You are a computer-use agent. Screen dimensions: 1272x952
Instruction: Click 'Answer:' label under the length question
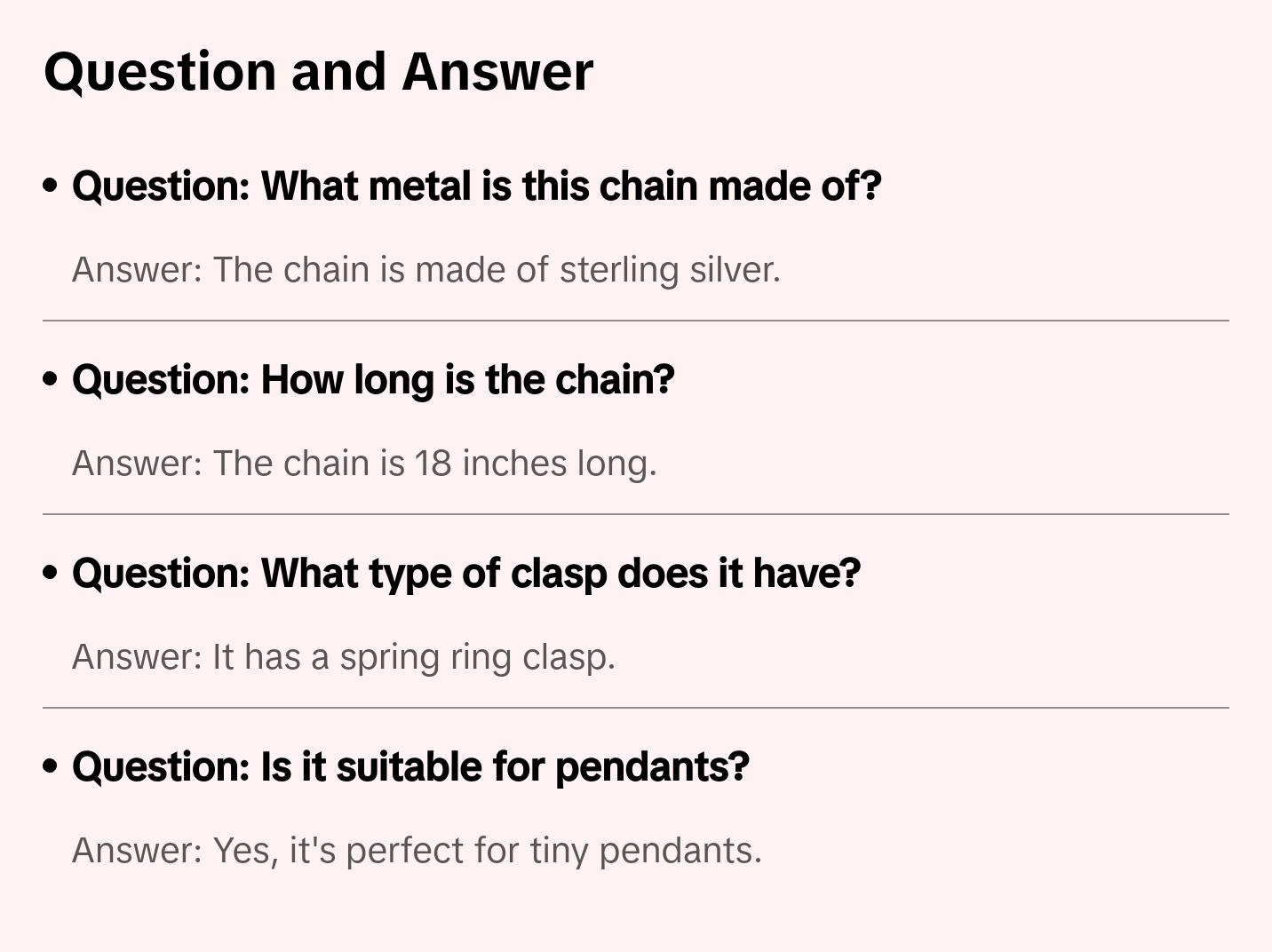click(138, 464)
